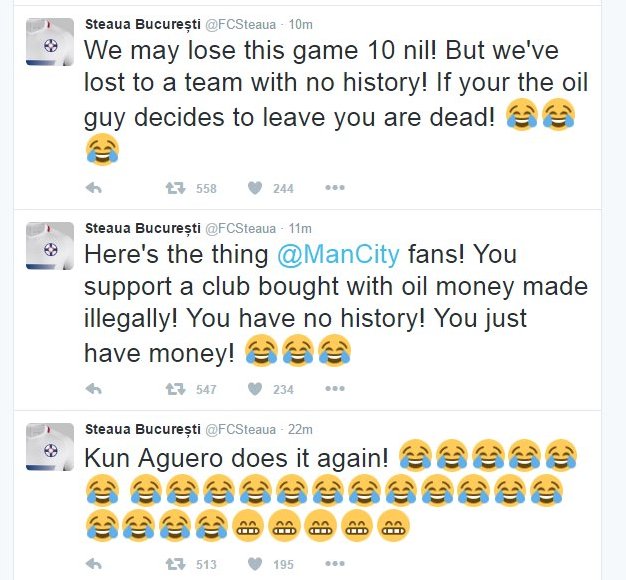The width and height of the screenshot is (626, 580).
Task: Click the @FCSteaua handle on the 11m tweet
Action: point(240,229)
